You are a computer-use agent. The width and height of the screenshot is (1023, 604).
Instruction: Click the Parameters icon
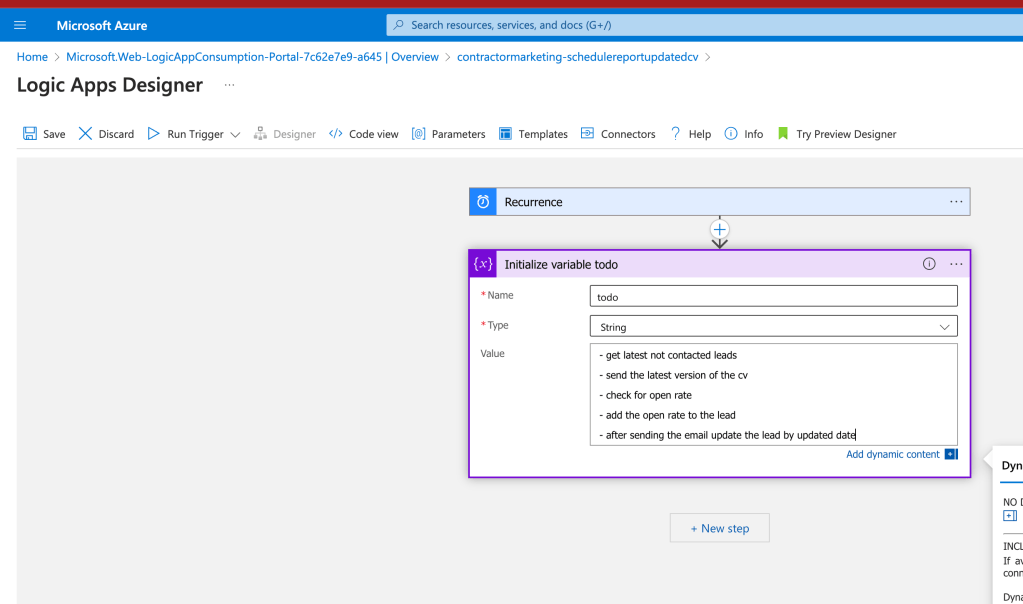coord(419,134)
